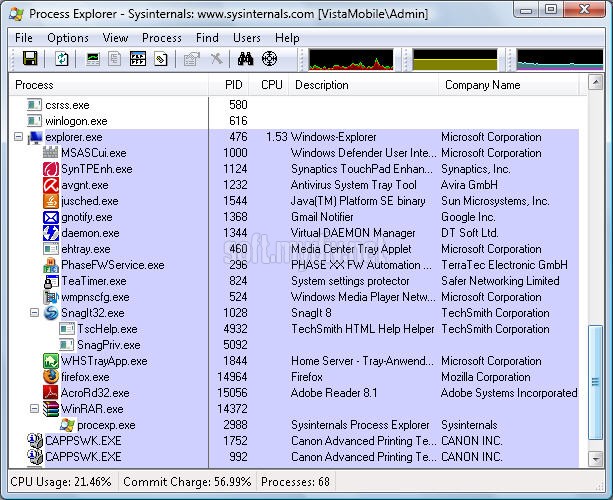Screen dimensions: 613x500
Task: Click the Gmail Notifier description cell
Action: (322, 217)
